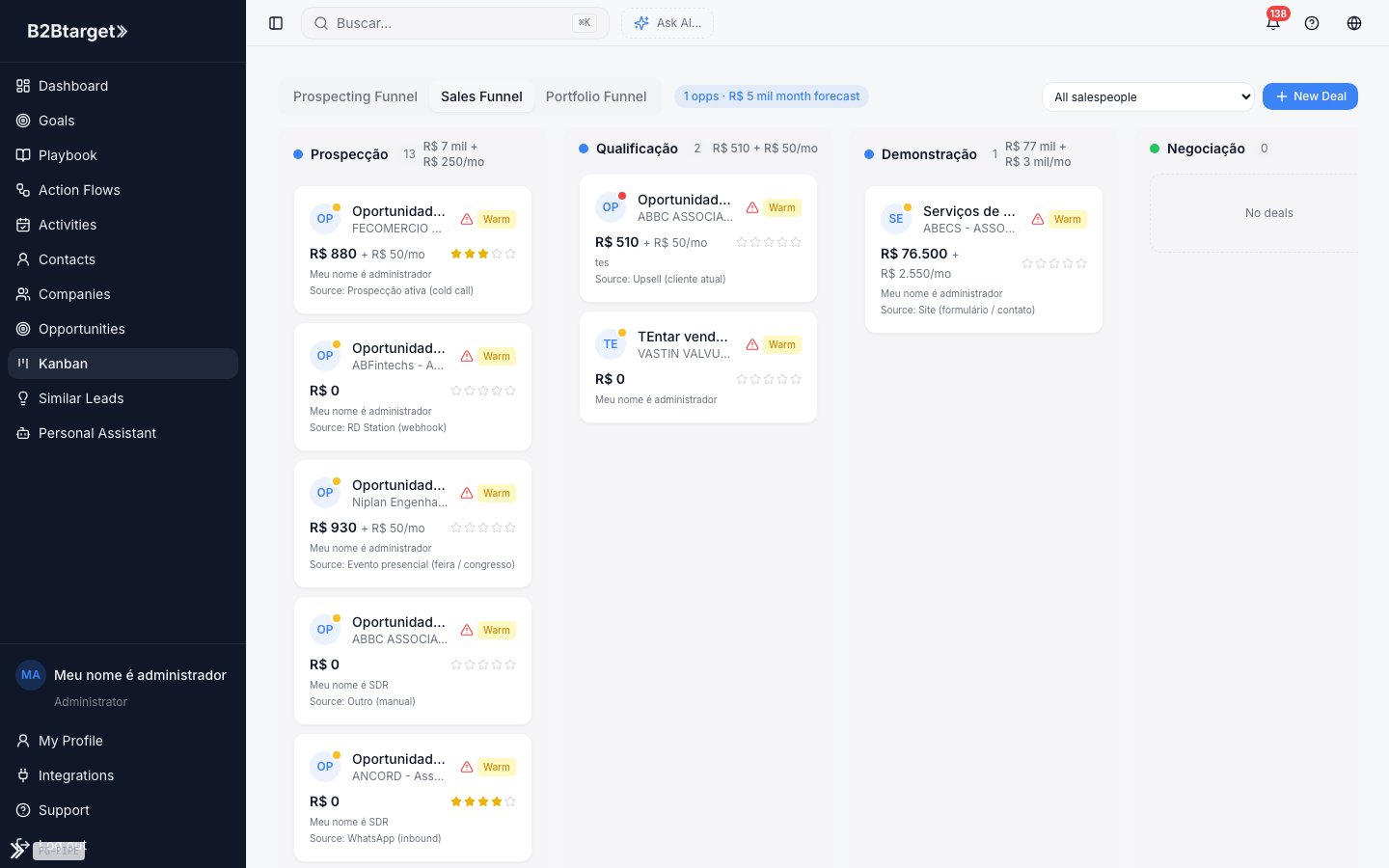Click warning icon on ANCORD card
This screenshot has width=1389, height=868.
click(467, 767)
